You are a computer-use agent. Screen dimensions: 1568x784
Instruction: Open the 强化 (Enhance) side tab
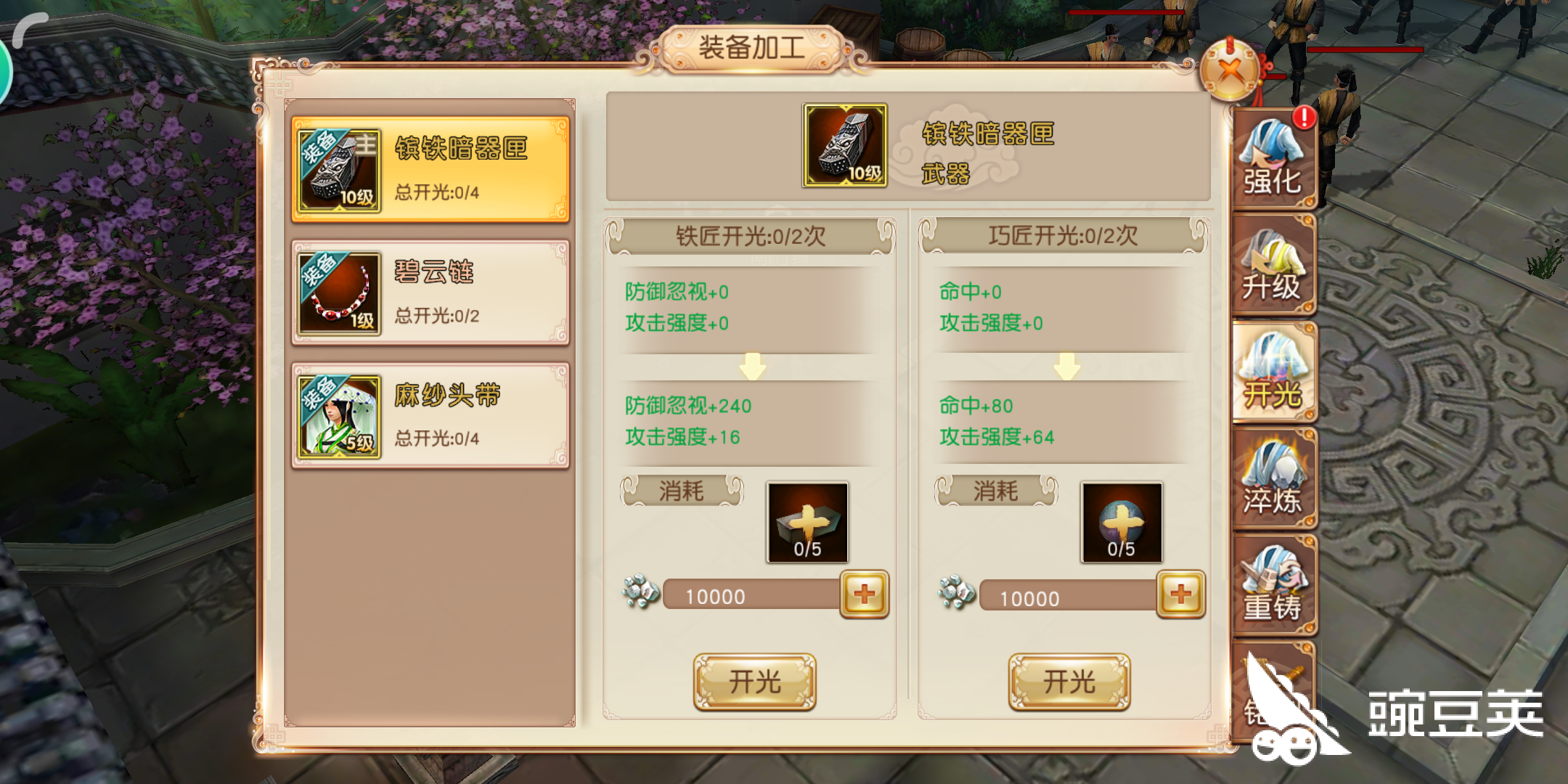1275,158
